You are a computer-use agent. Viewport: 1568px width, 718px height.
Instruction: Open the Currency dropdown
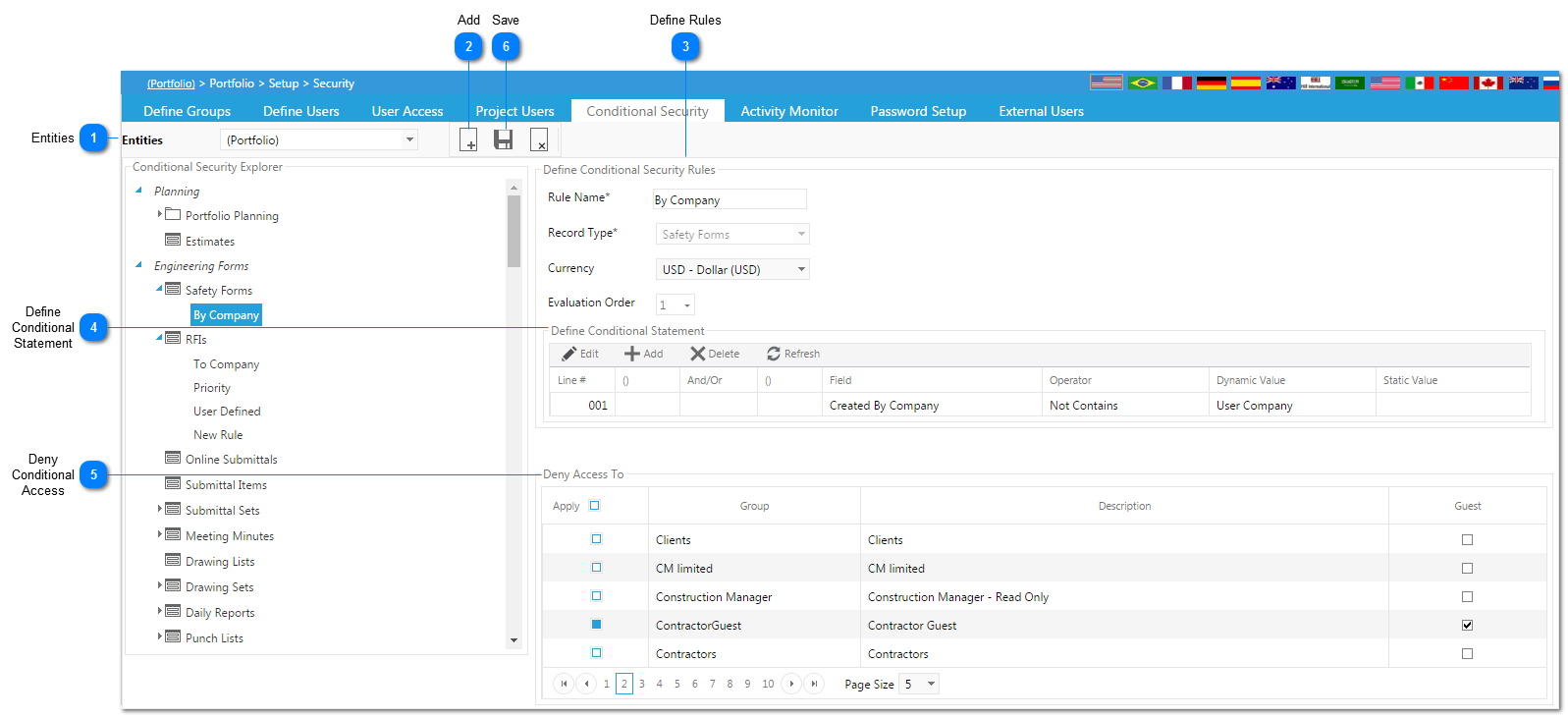(801, 269)
